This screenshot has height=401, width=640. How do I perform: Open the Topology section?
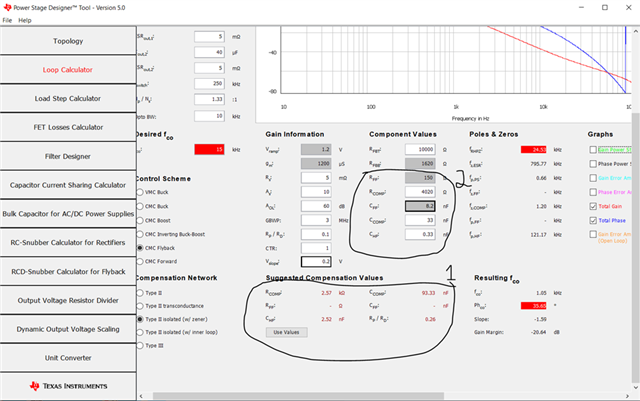coord(68,41)
